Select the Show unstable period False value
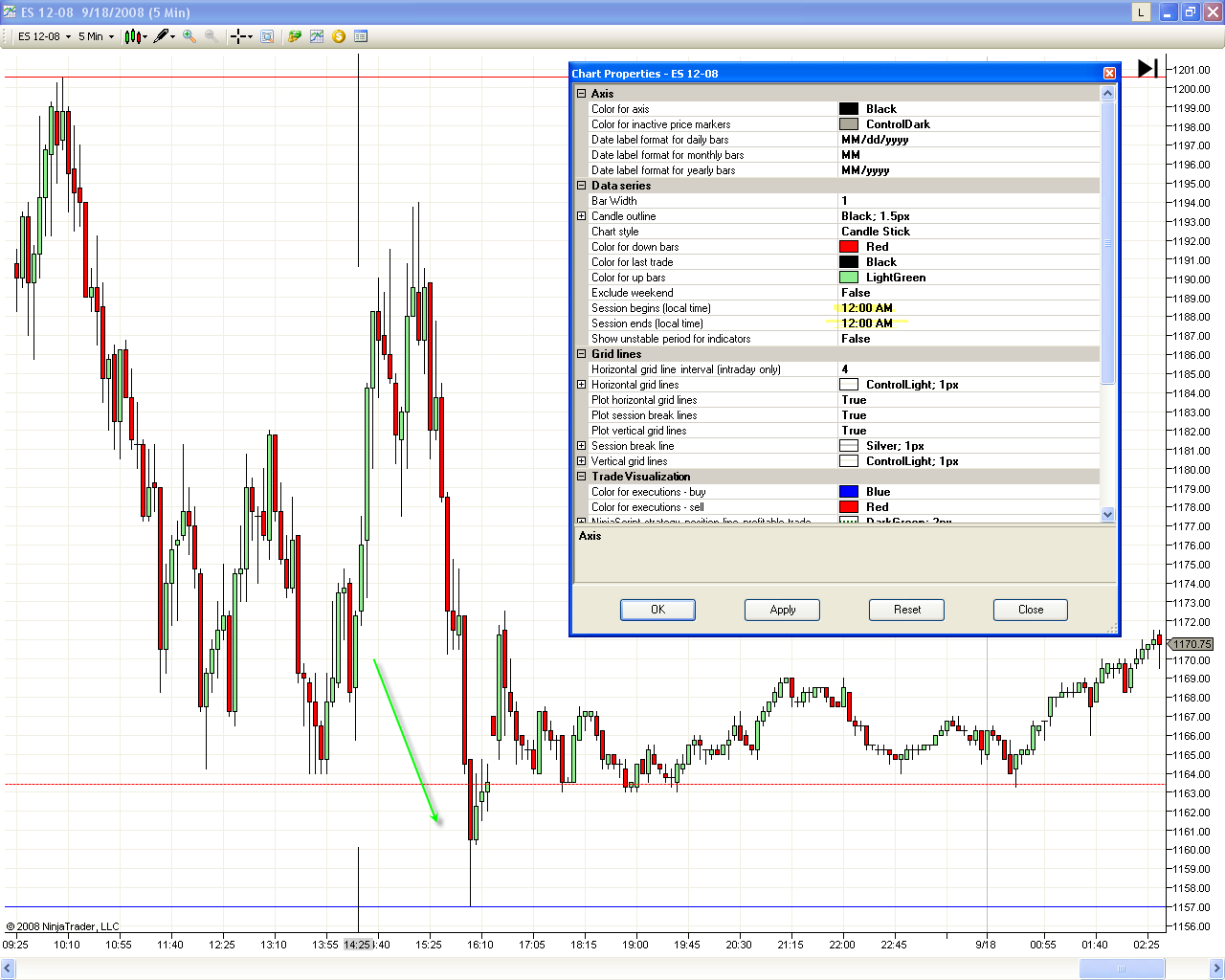The image size is (1225, 980). pyautogui.click(x=969, y=339)
